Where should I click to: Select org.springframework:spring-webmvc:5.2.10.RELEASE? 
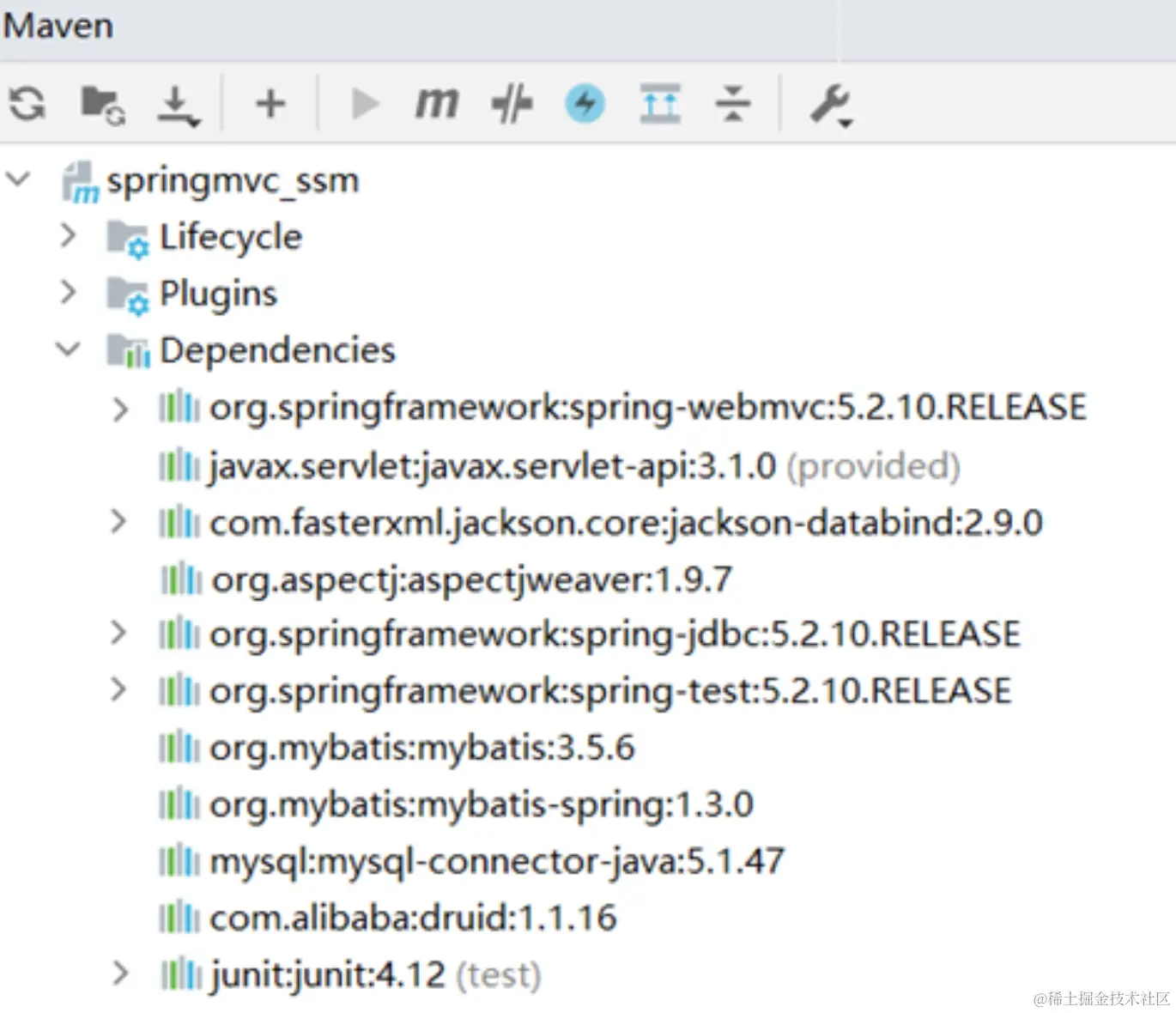648,408
